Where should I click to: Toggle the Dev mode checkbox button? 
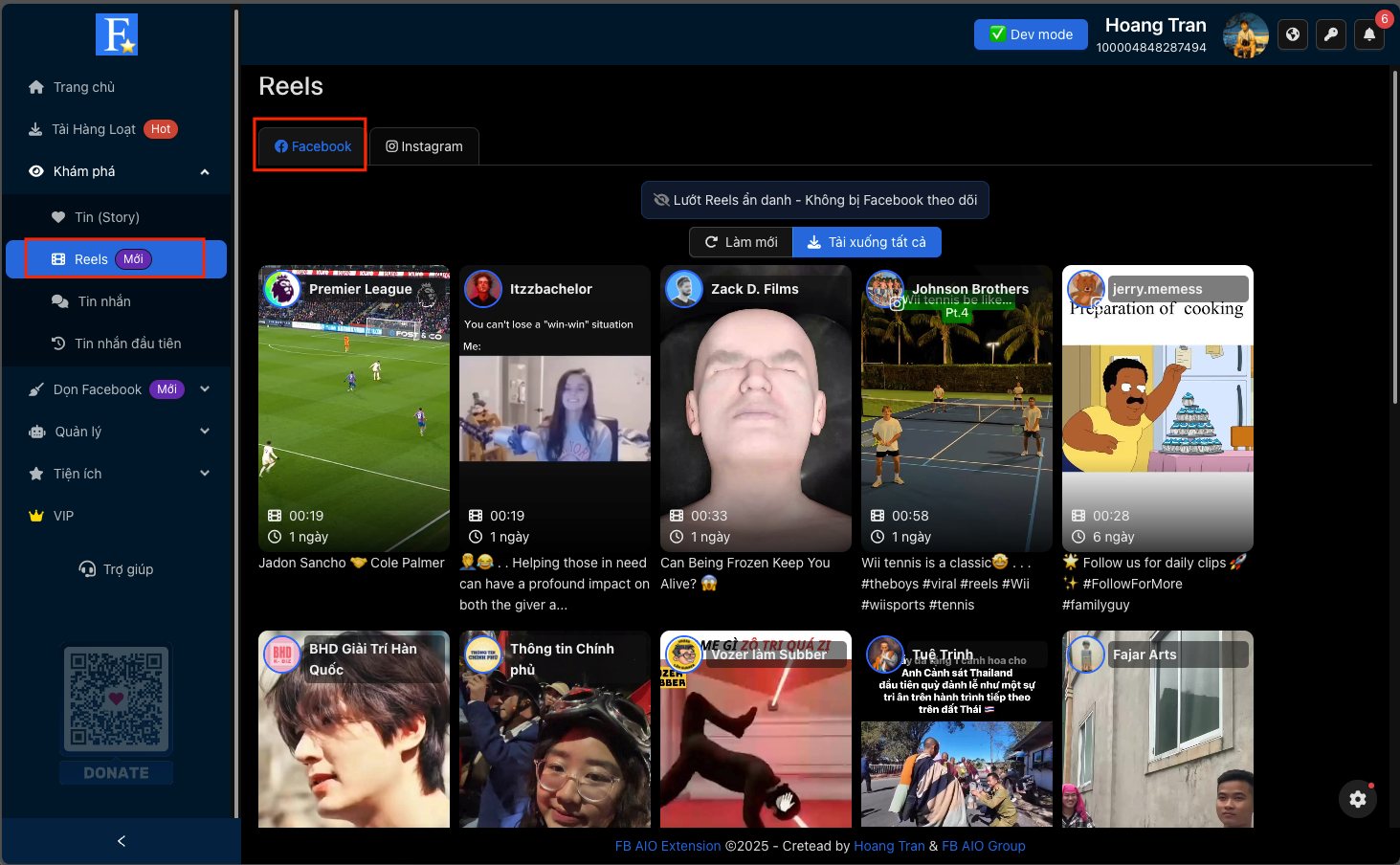coord(1031,34)
